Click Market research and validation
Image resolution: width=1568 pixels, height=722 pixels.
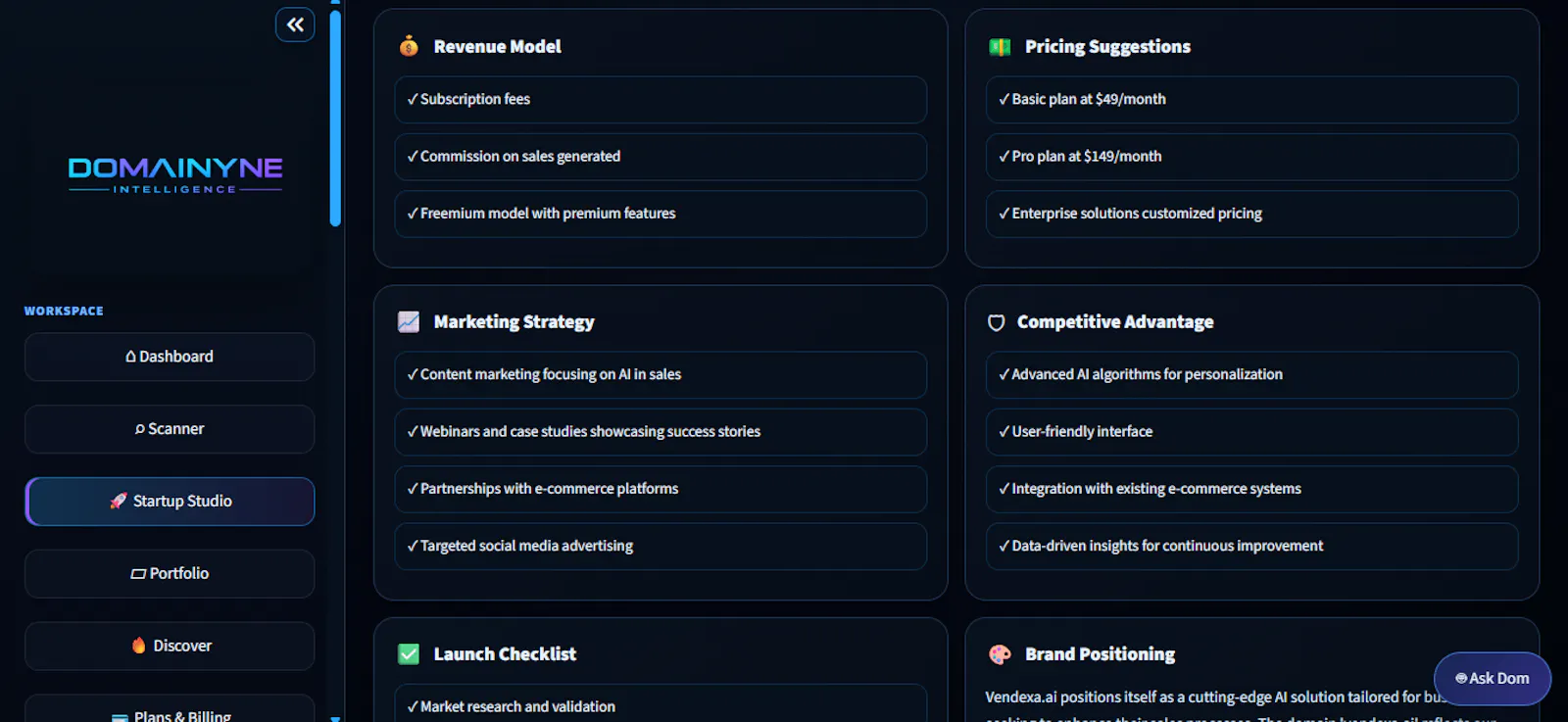pos(661,705)
